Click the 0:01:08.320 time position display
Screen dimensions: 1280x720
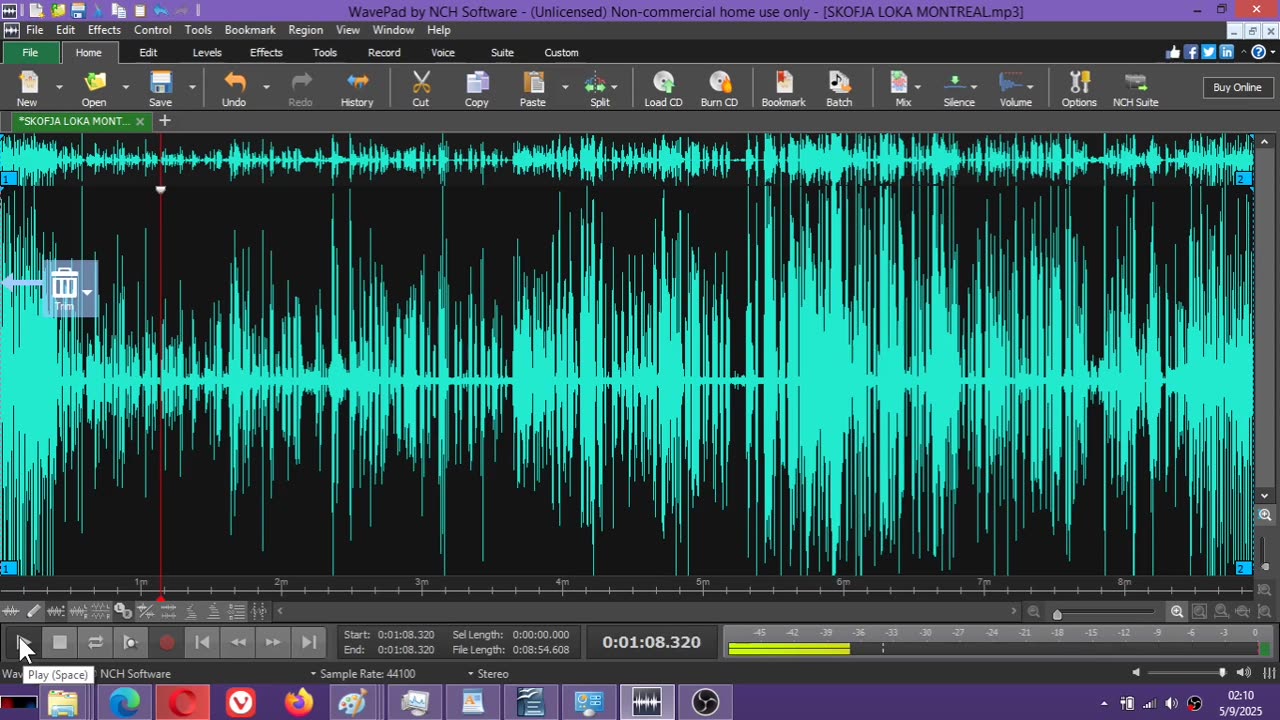(x=651, y=642)
